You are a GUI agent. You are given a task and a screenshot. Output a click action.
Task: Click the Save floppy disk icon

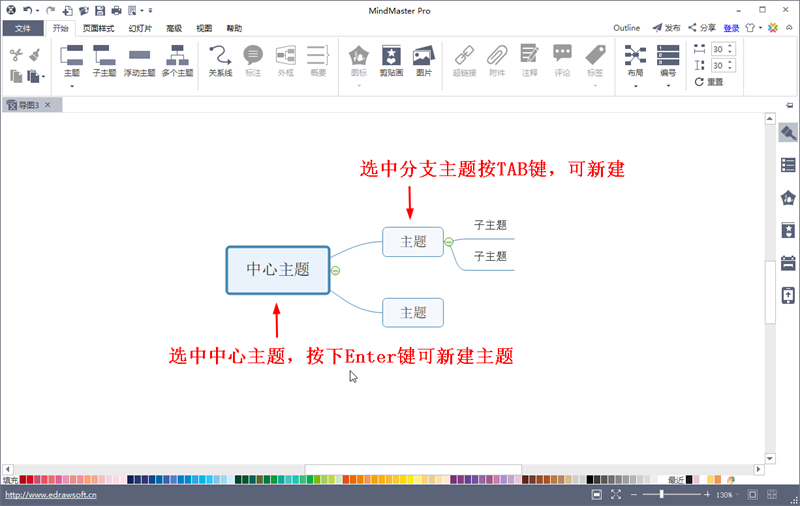100,10
